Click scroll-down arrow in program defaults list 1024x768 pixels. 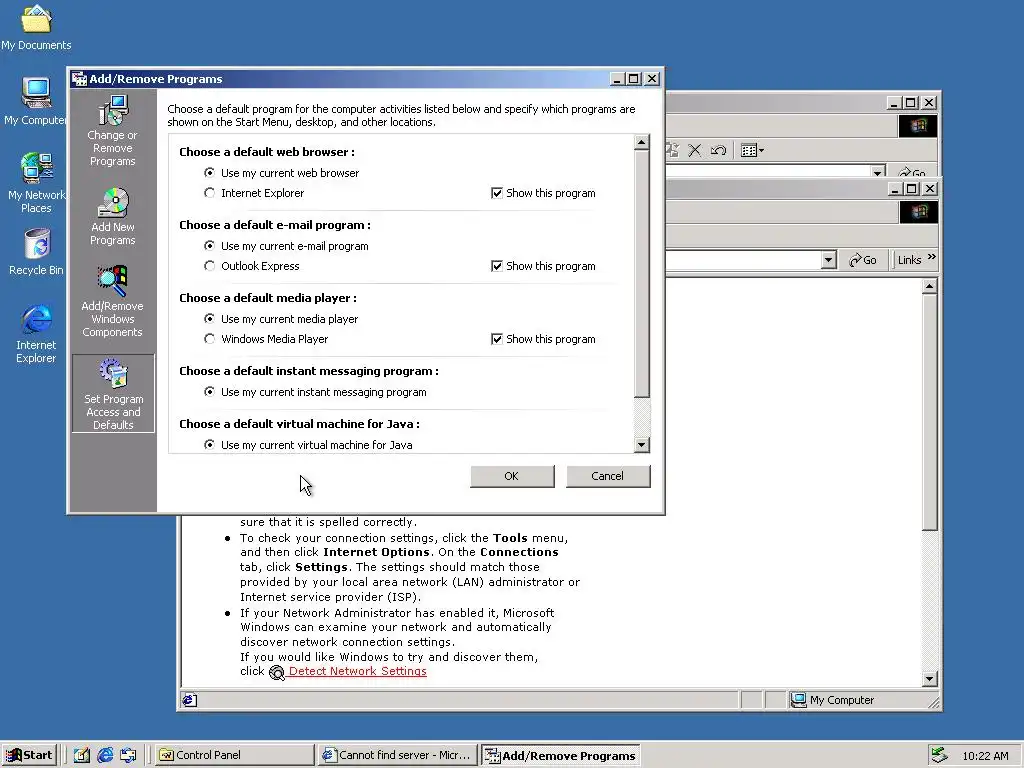642,445
